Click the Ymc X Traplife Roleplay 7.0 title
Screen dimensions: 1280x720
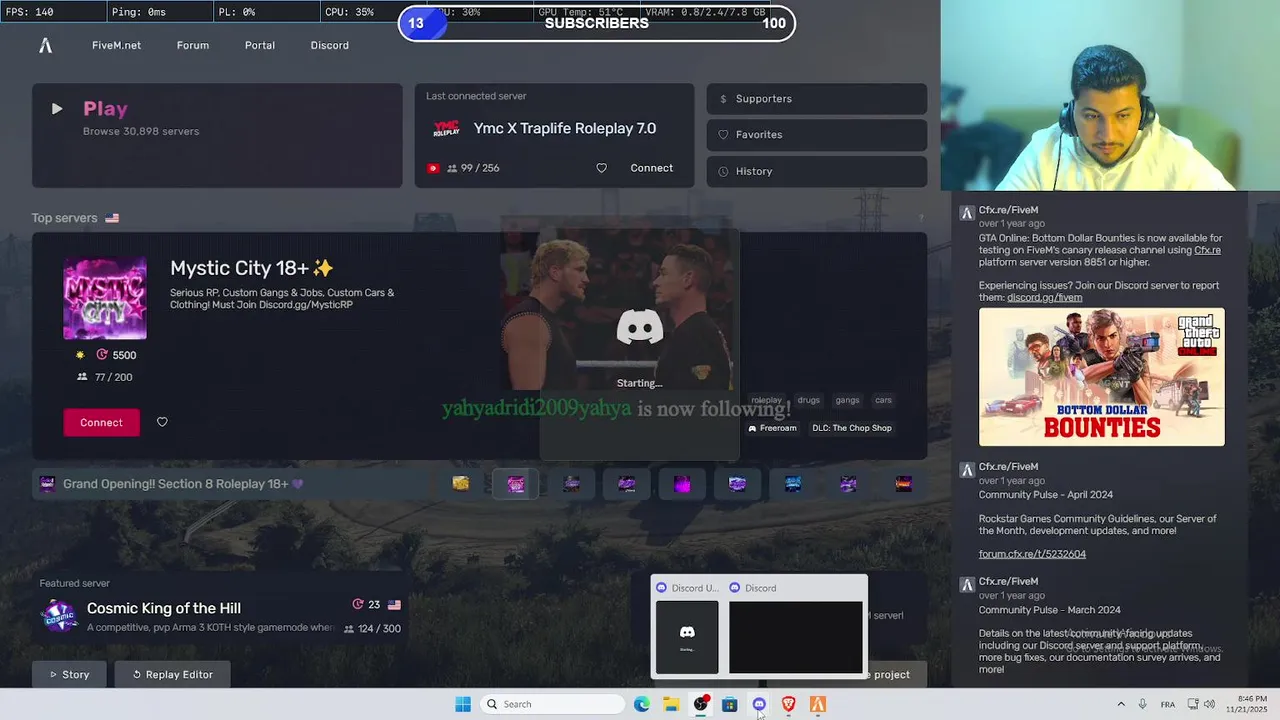[565, 128]
